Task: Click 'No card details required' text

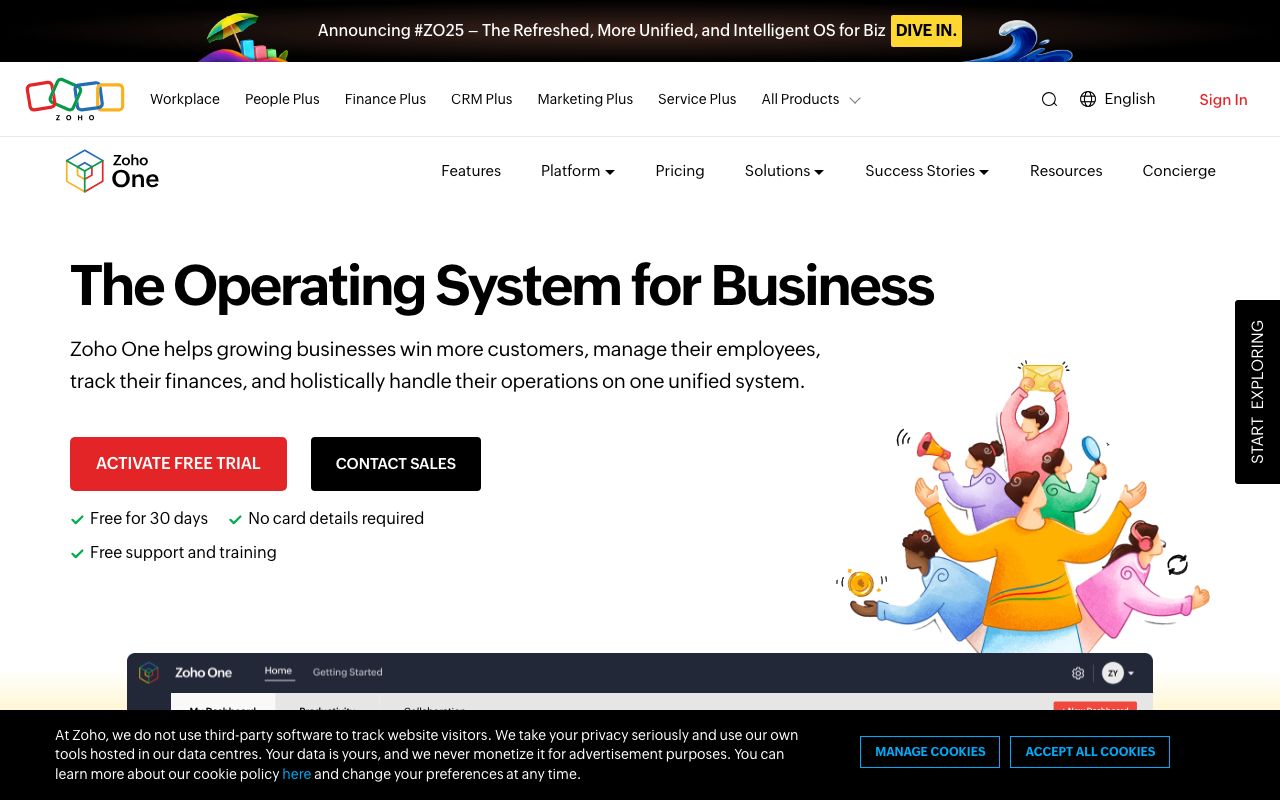Action: [336, 518]
